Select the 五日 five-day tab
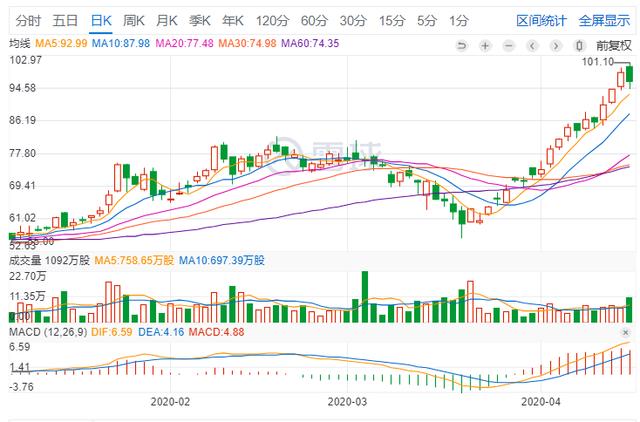The width and height of the screenshot is (640, 422). click(64, 20)
